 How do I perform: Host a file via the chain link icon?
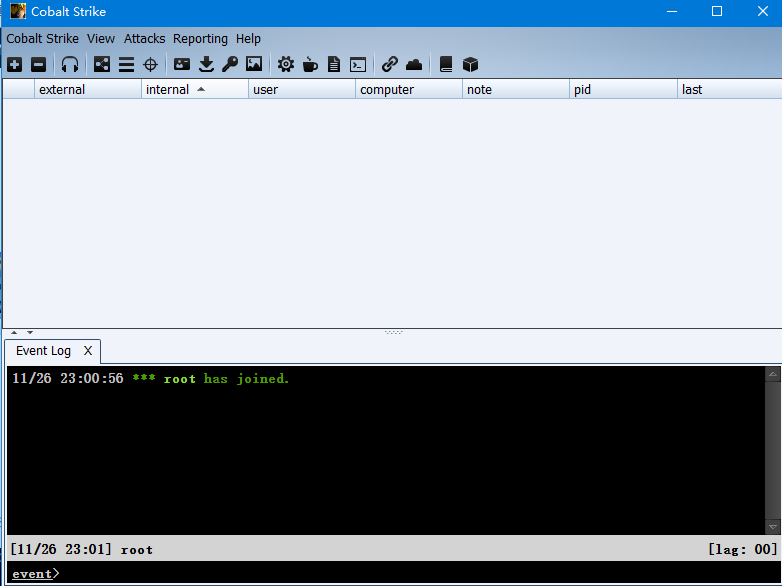tap(390, 64)
